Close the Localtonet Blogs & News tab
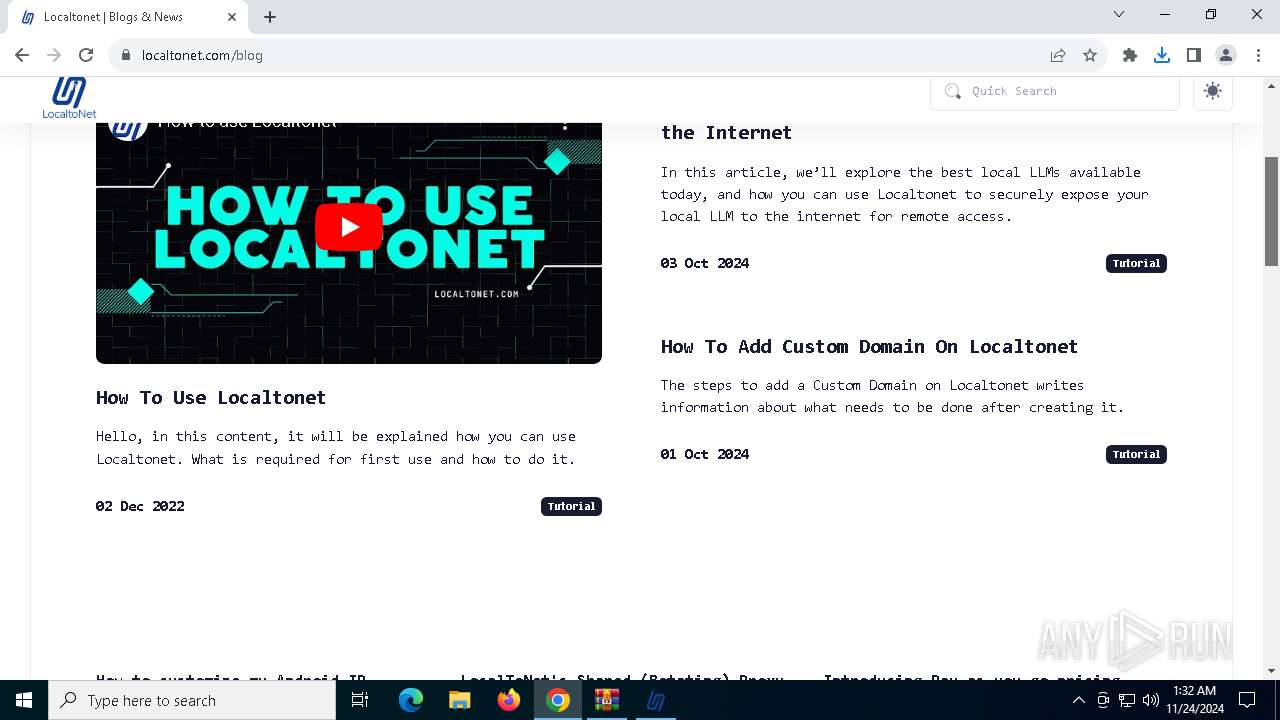1280x720 pixels. (232, 17)
